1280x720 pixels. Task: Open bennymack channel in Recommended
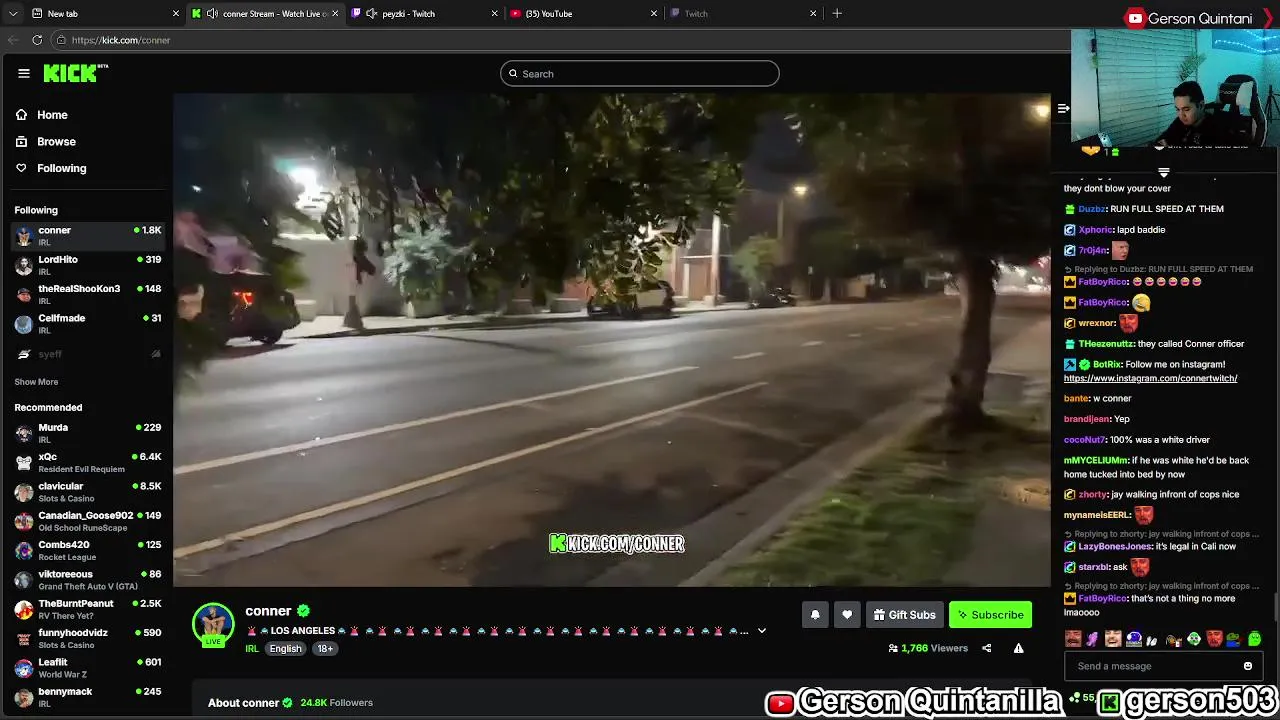[88, 696]
